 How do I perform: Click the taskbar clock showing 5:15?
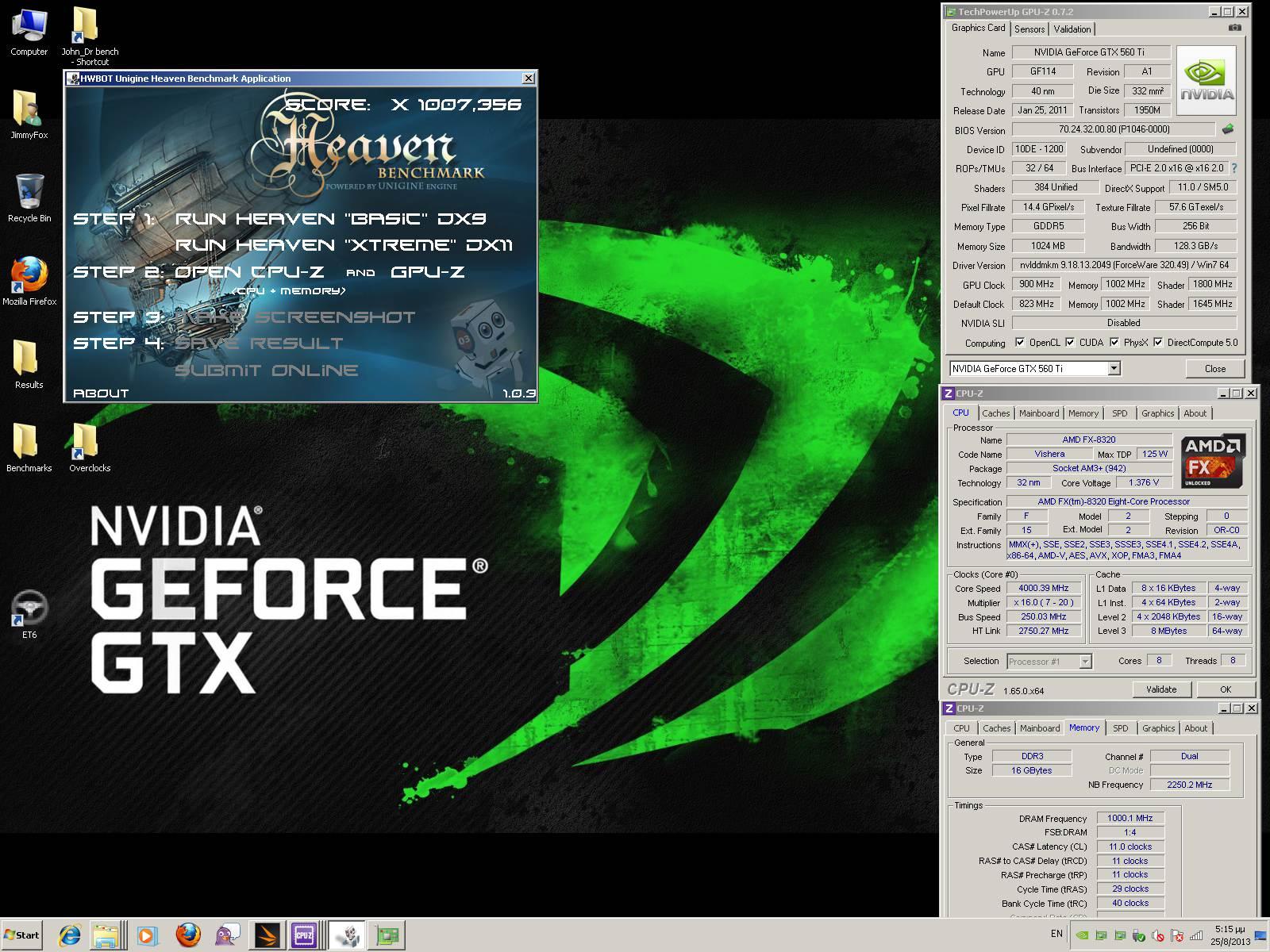(x=1230, y=935)
